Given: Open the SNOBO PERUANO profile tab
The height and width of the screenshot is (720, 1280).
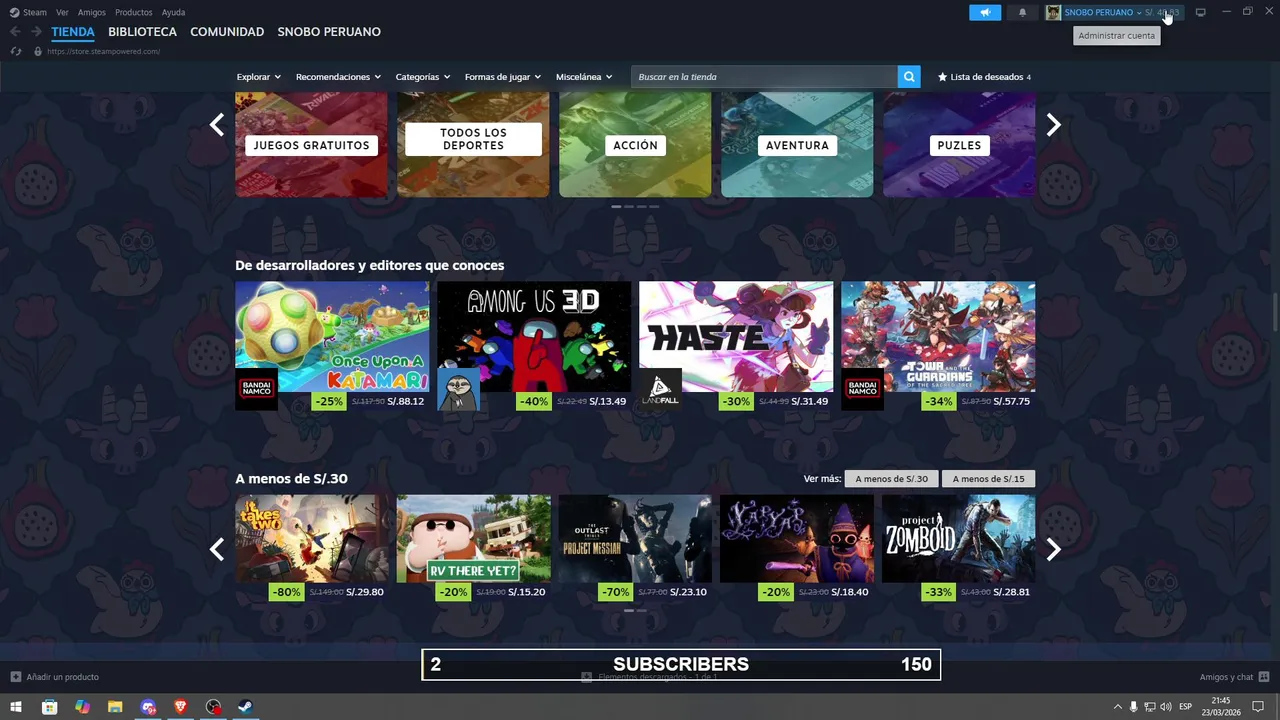Looking at the screenshot, I should coord(329,32).
